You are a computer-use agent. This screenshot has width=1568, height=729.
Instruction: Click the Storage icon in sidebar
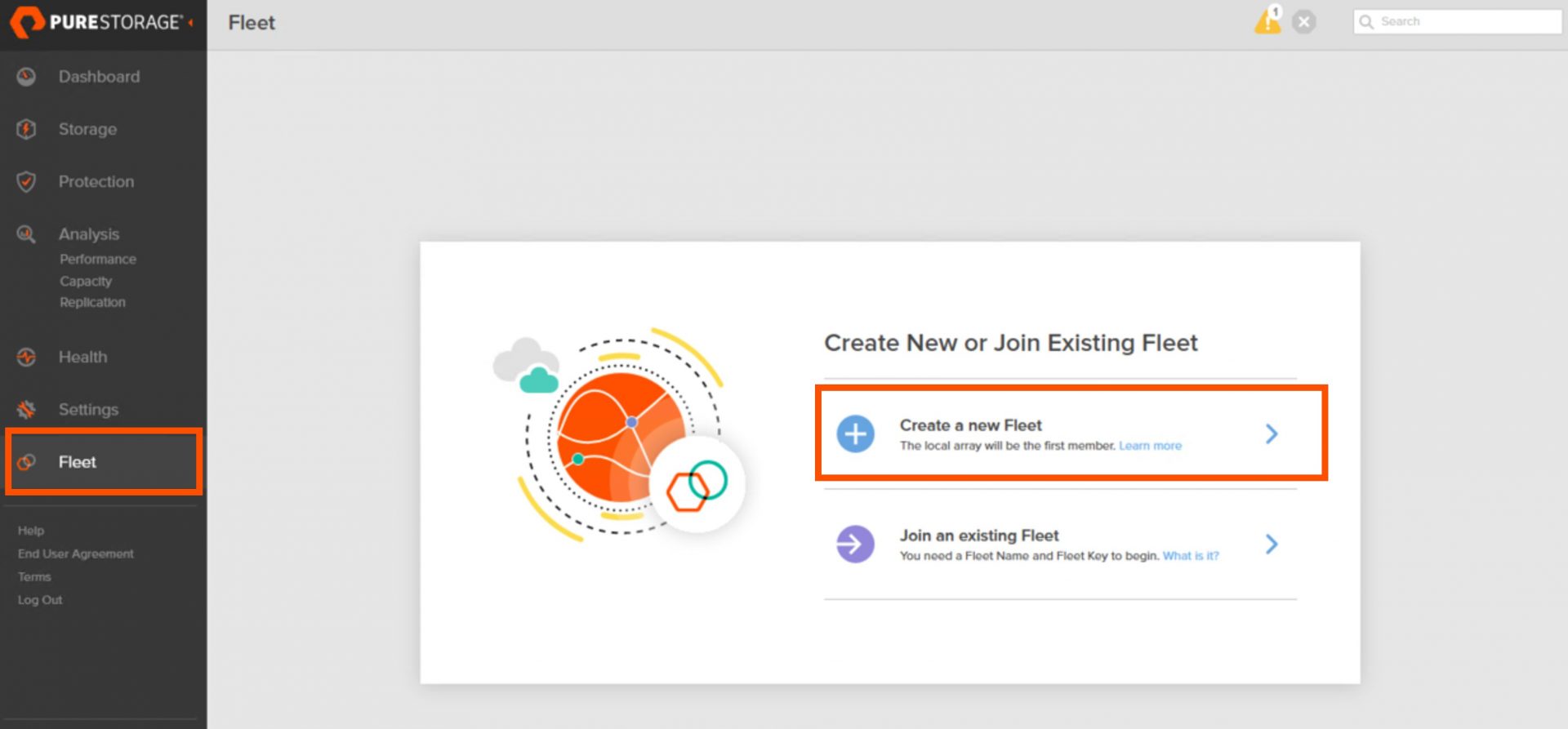click(x=26, y=129)
